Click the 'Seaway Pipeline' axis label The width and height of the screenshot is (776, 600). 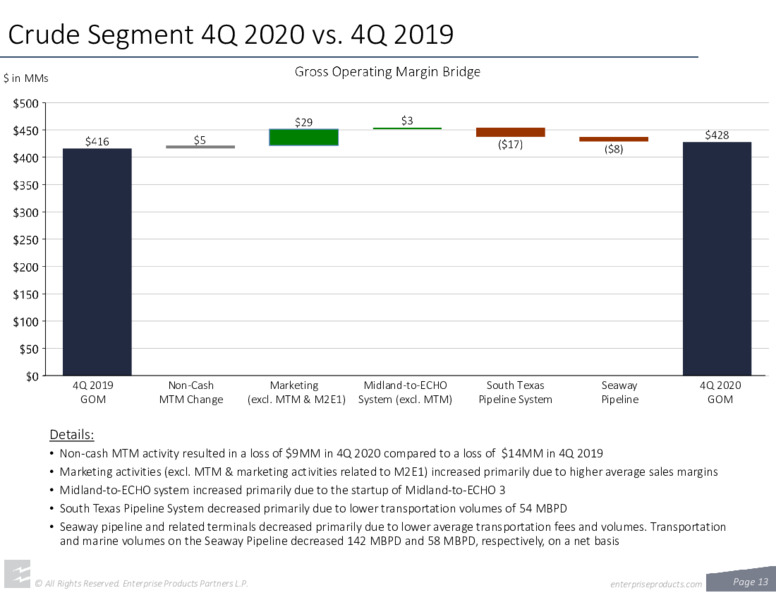pos(620,392)
